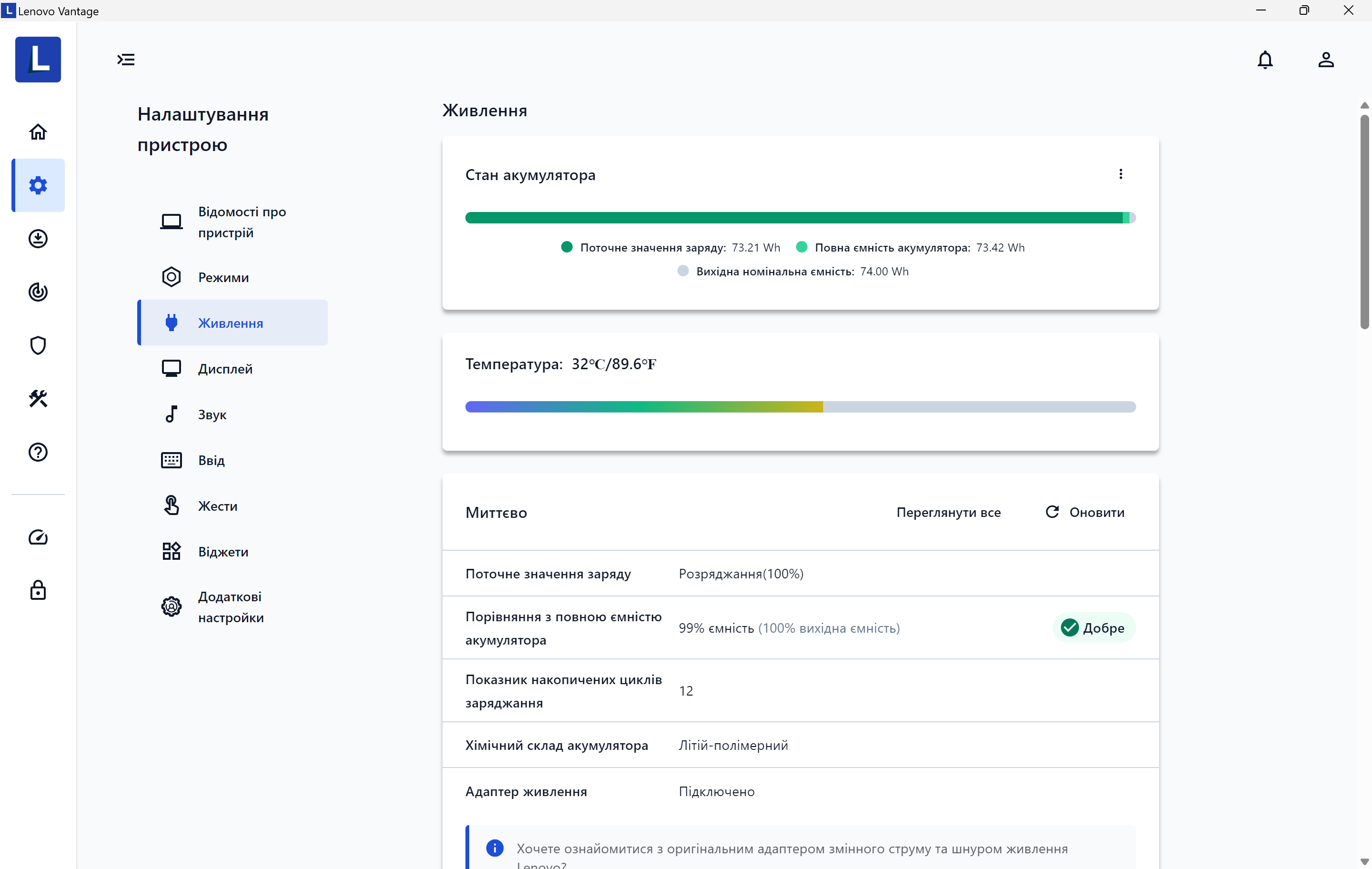
Task: Open the hardware tools wrench icon
Action: (x=38, y=398)
